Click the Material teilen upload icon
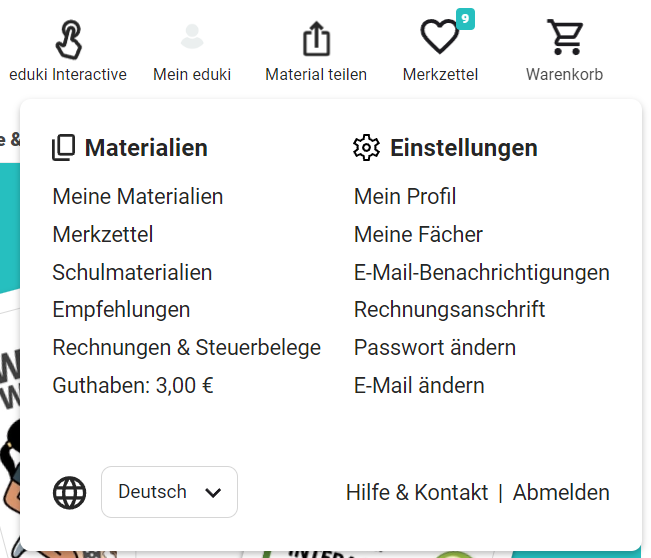The height and width of the screenshot is (558, 651). tap(316, 40)
